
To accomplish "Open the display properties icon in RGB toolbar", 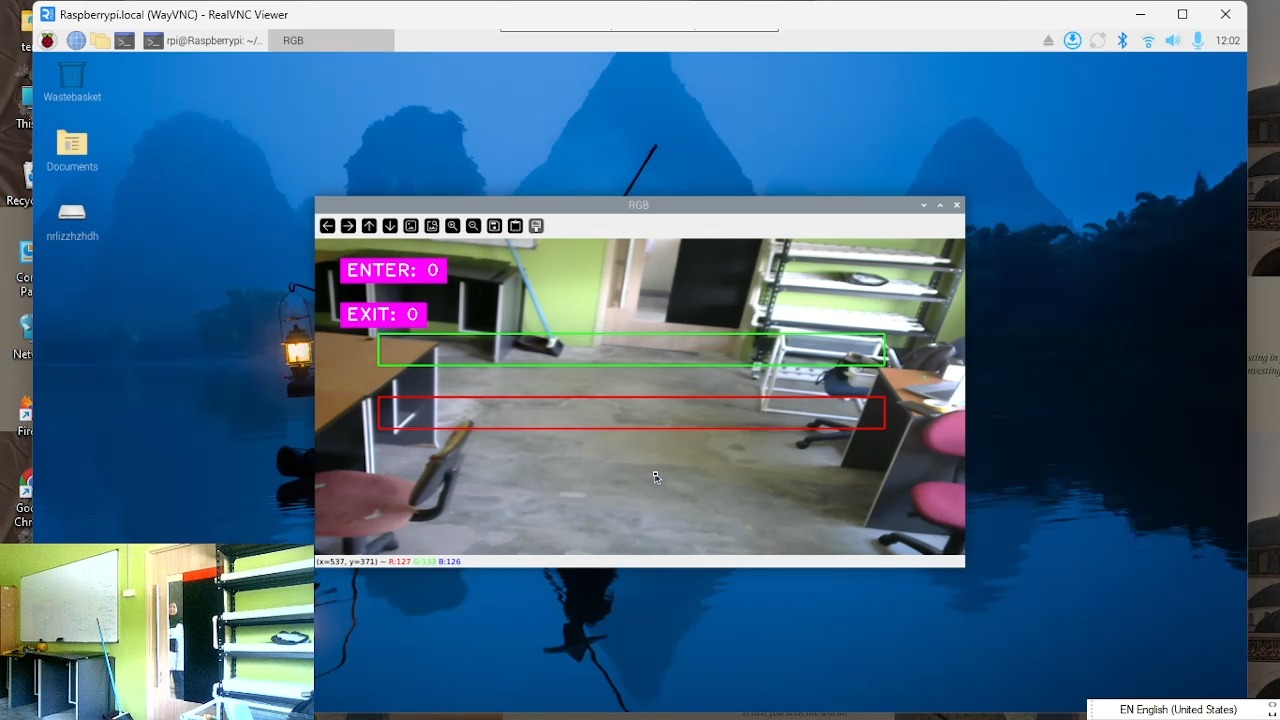I will coord(537,226).
